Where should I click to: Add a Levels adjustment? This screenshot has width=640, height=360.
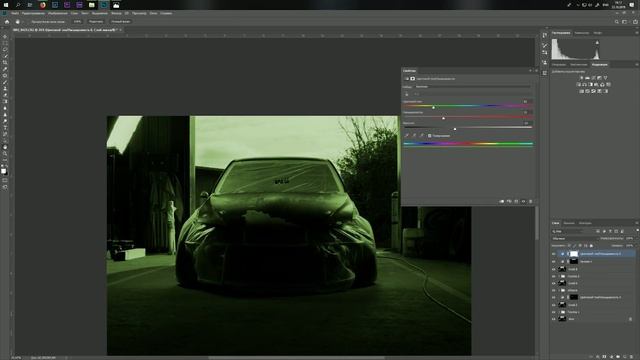[x=588, y=78]
